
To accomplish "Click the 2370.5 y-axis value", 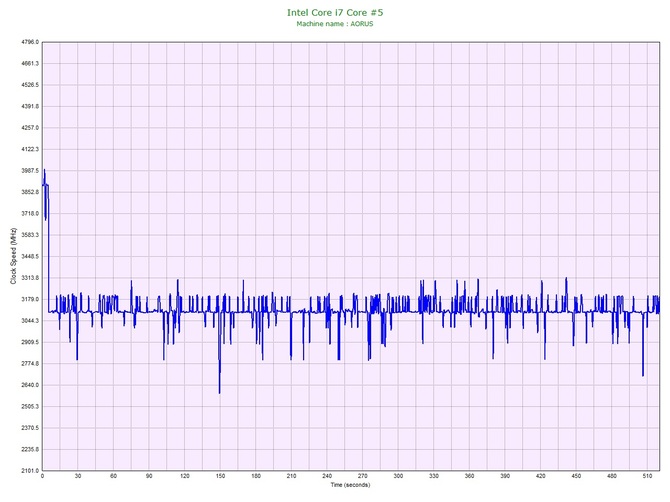I will pyautogui.click(x=30, y=428).
